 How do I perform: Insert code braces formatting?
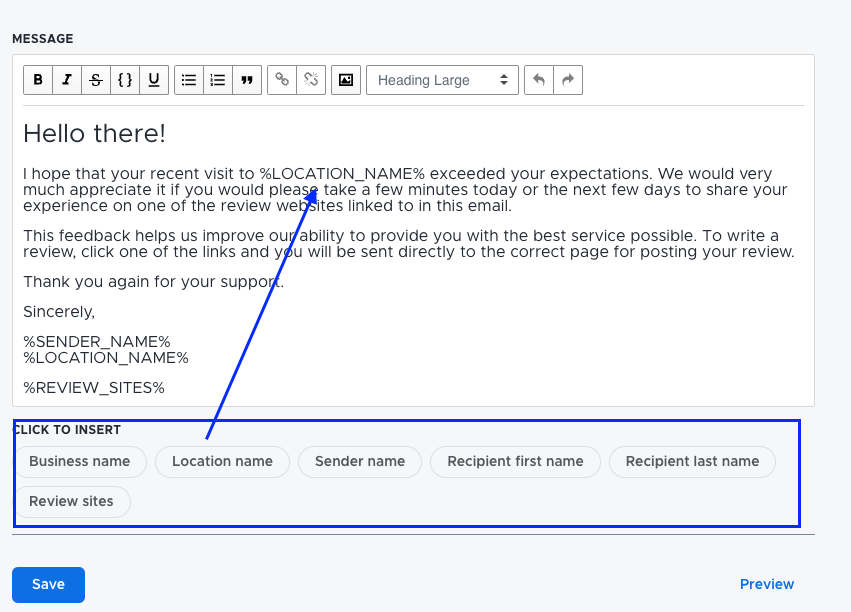click(125, 80)
